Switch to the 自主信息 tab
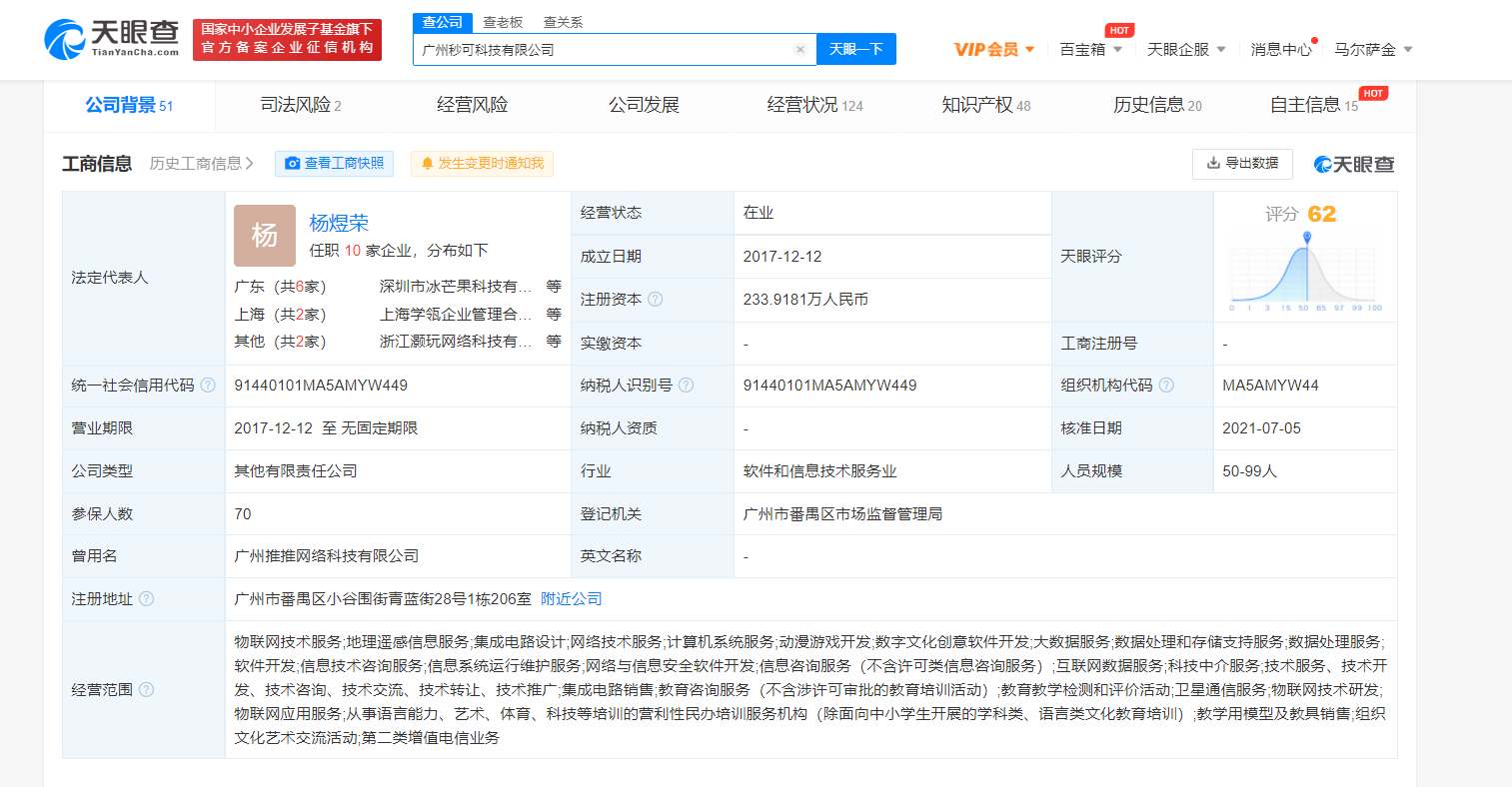The image size is (1512, 787). click(x=1314, y=105)
